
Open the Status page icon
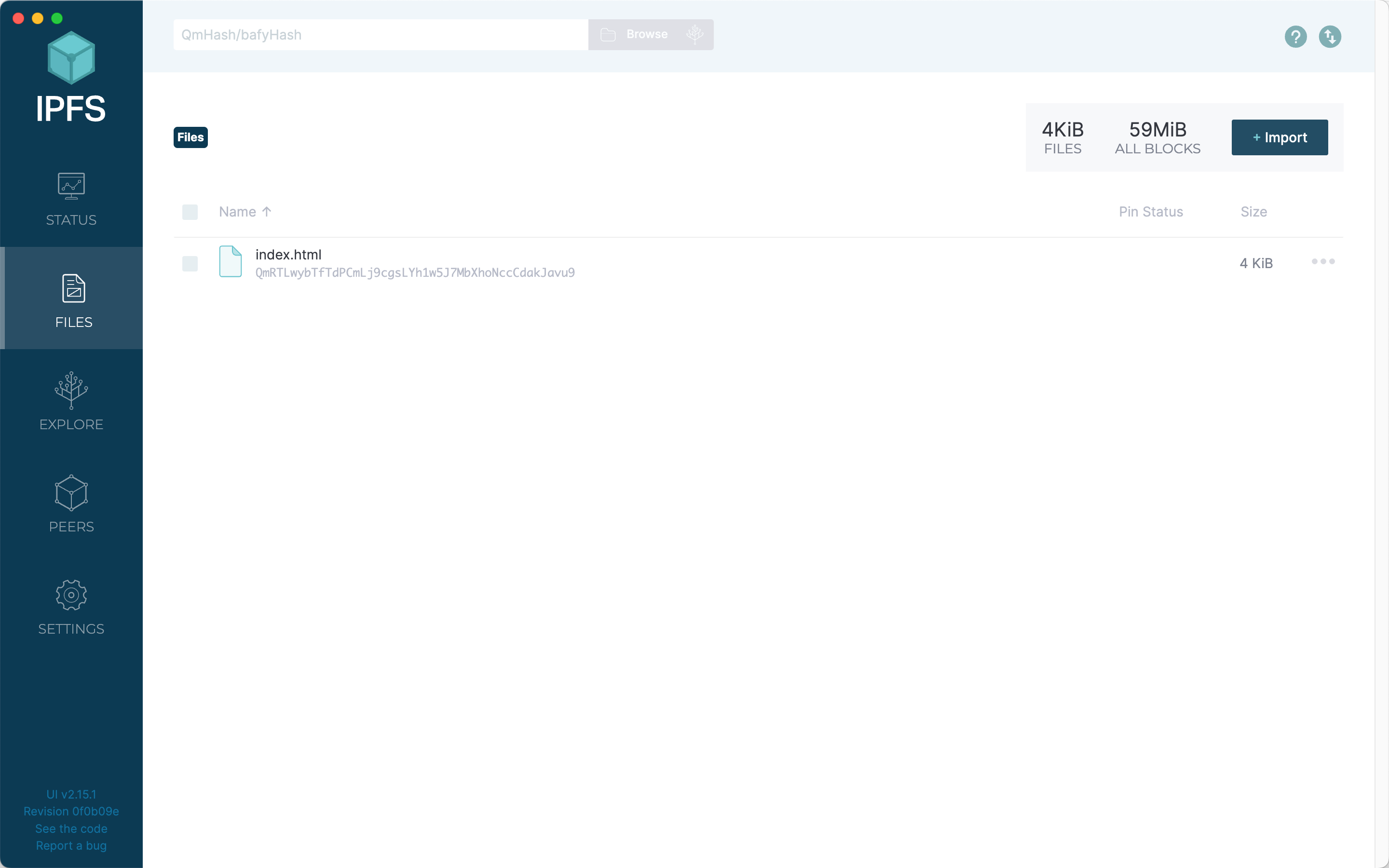point(71,186)
